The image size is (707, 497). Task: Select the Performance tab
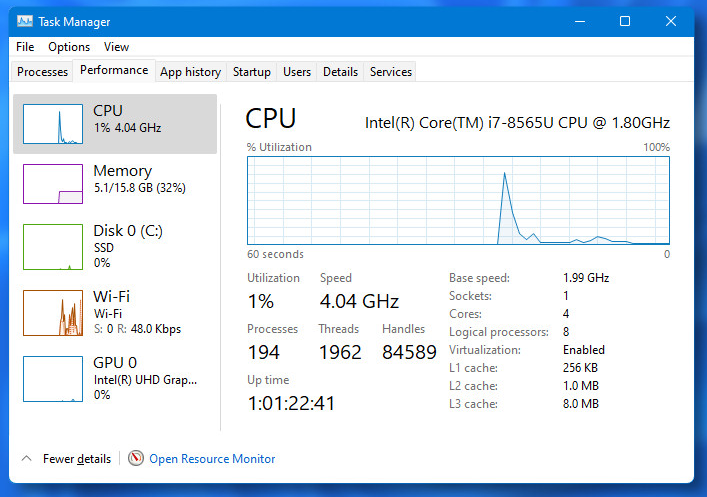click(114, 70)
